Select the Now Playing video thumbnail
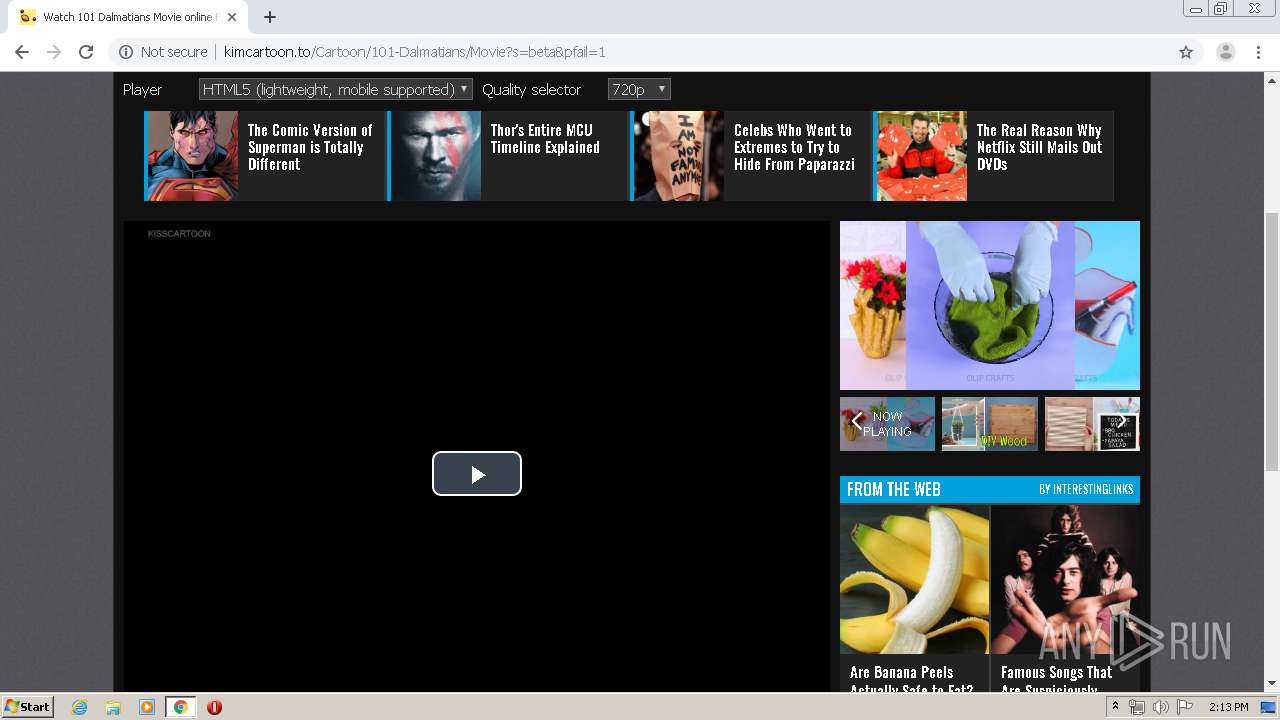Viewport: 1280px width, 720px height. pos(888,424)
